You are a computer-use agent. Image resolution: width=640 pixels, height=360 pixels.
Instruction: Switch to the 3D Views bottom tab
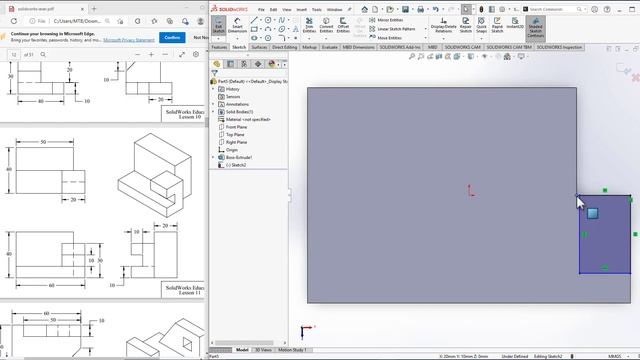click(263, 350)
